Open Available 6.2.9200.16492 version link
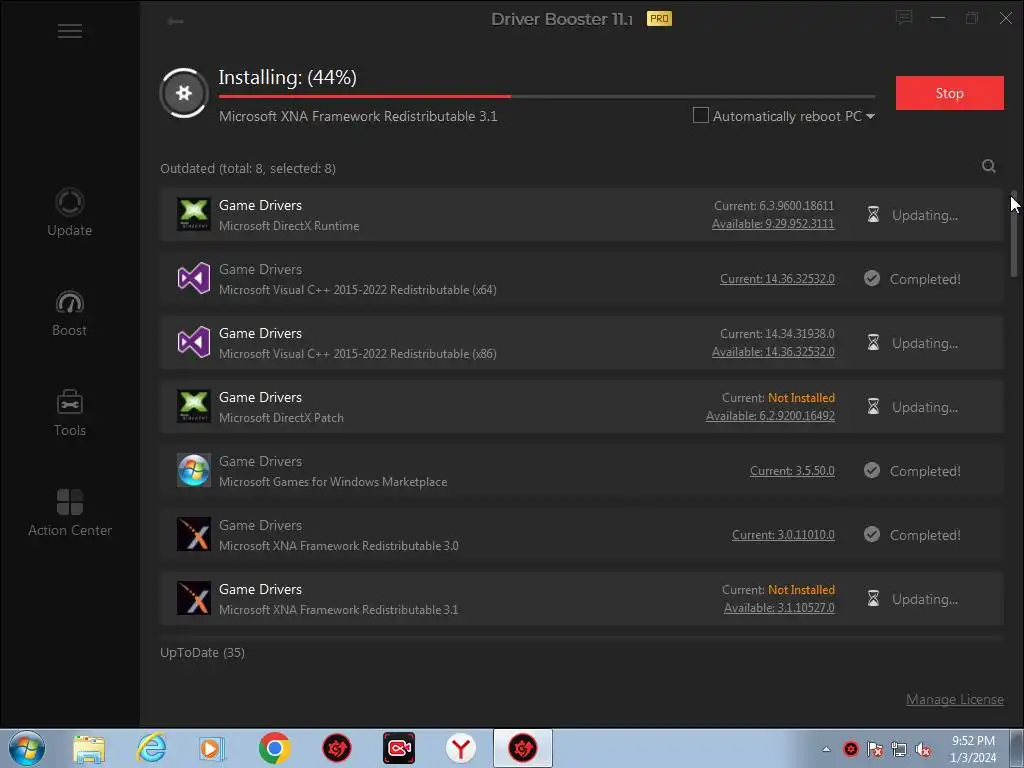 [770, 416]
